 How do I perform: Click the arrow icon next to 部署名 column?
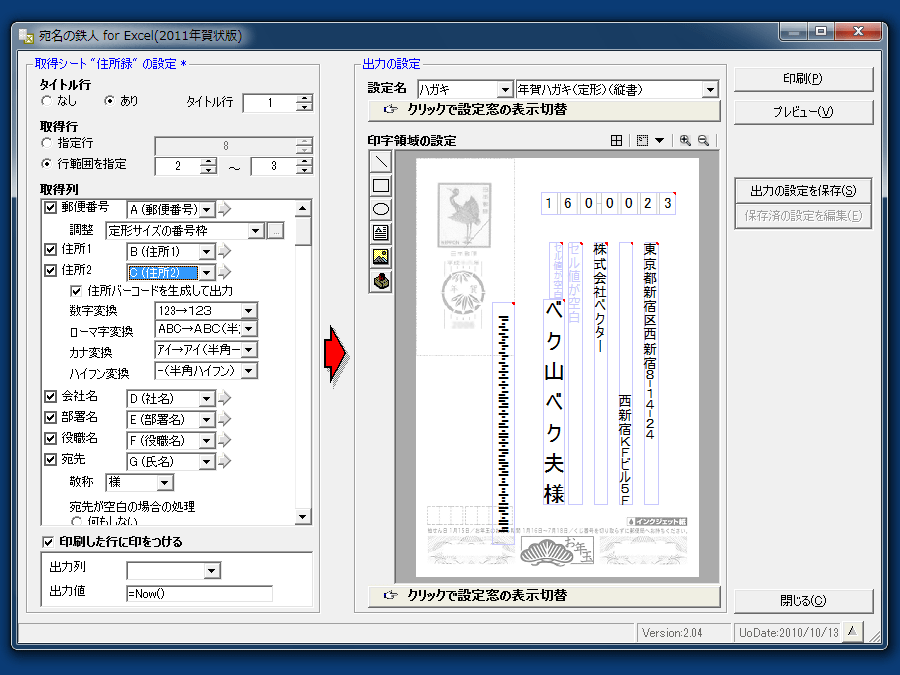point(225,419)
